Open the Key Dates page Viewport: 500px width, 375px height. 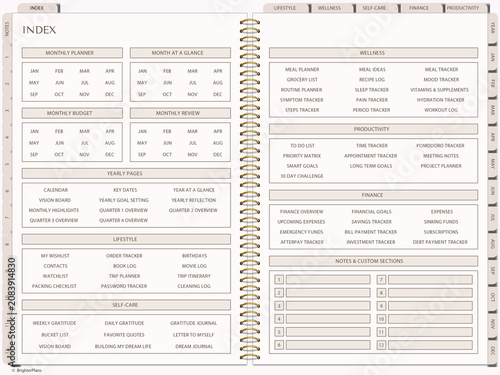(125, 190)
